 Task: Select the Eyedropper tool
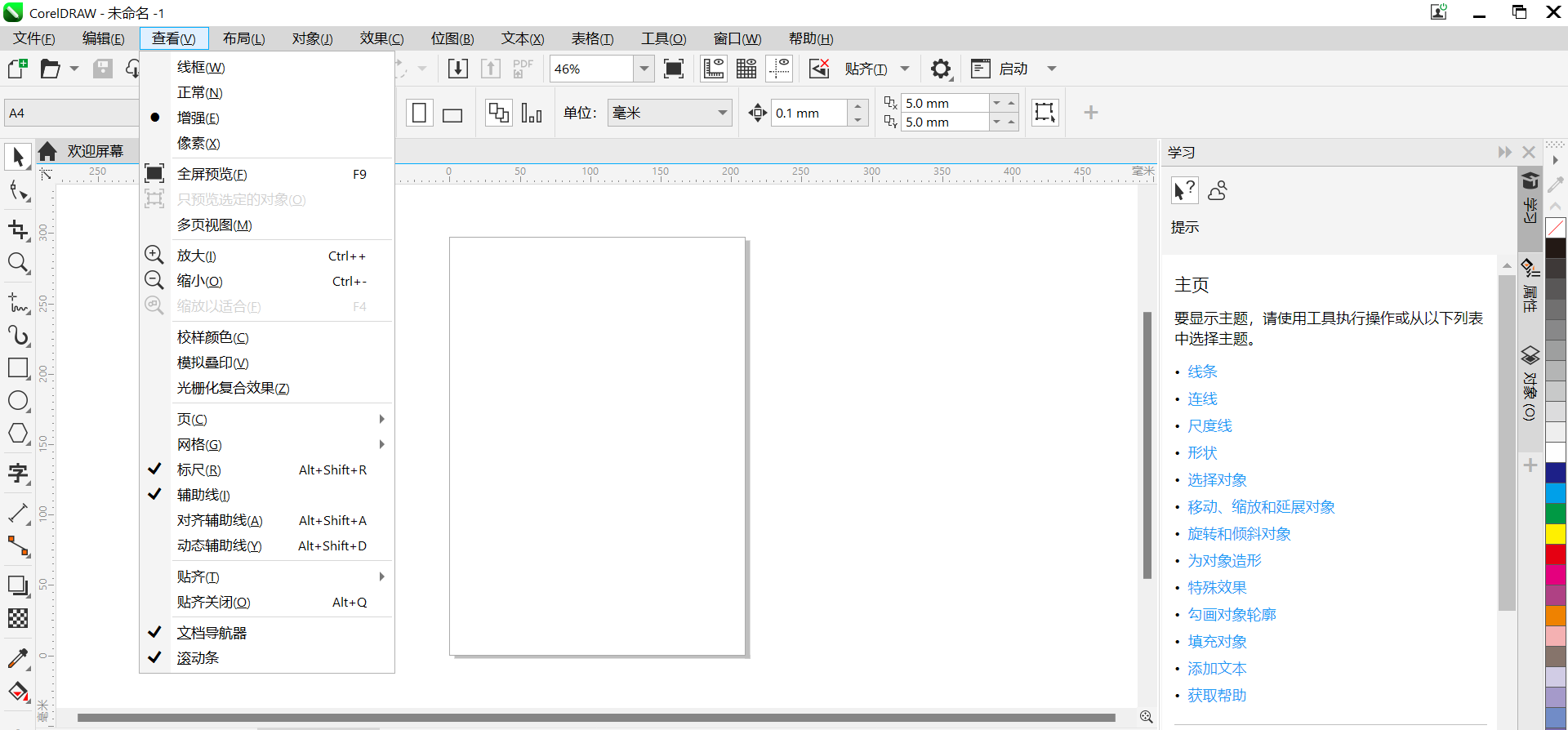(18, 658)
